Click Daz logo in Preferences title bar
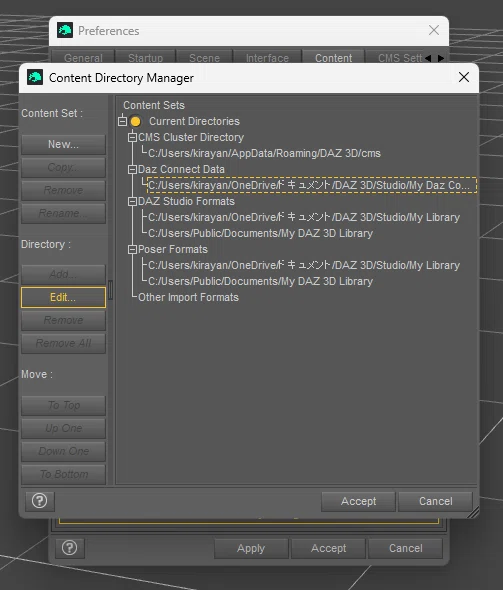Viewport: 503px width, 590px height. [65, 30]
